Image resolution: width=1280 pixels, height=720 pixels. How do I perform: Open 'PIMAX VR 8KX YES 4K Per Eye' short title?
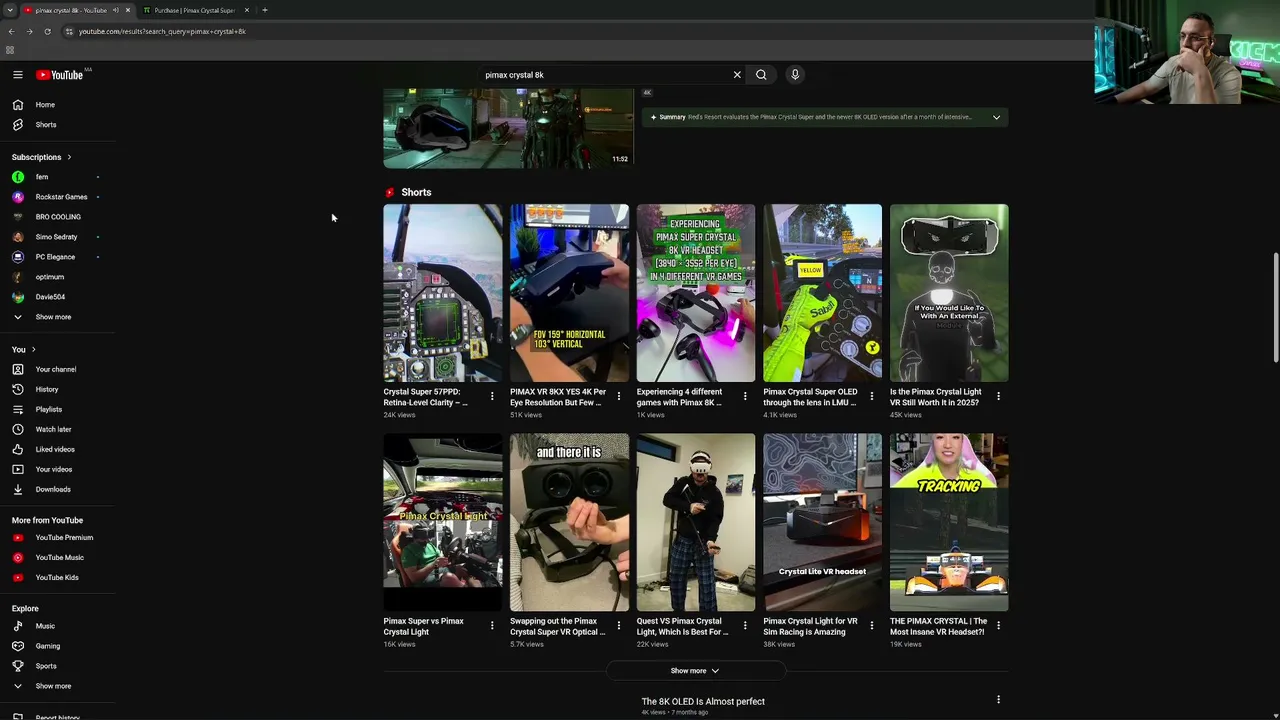click(x=558, y=397)
